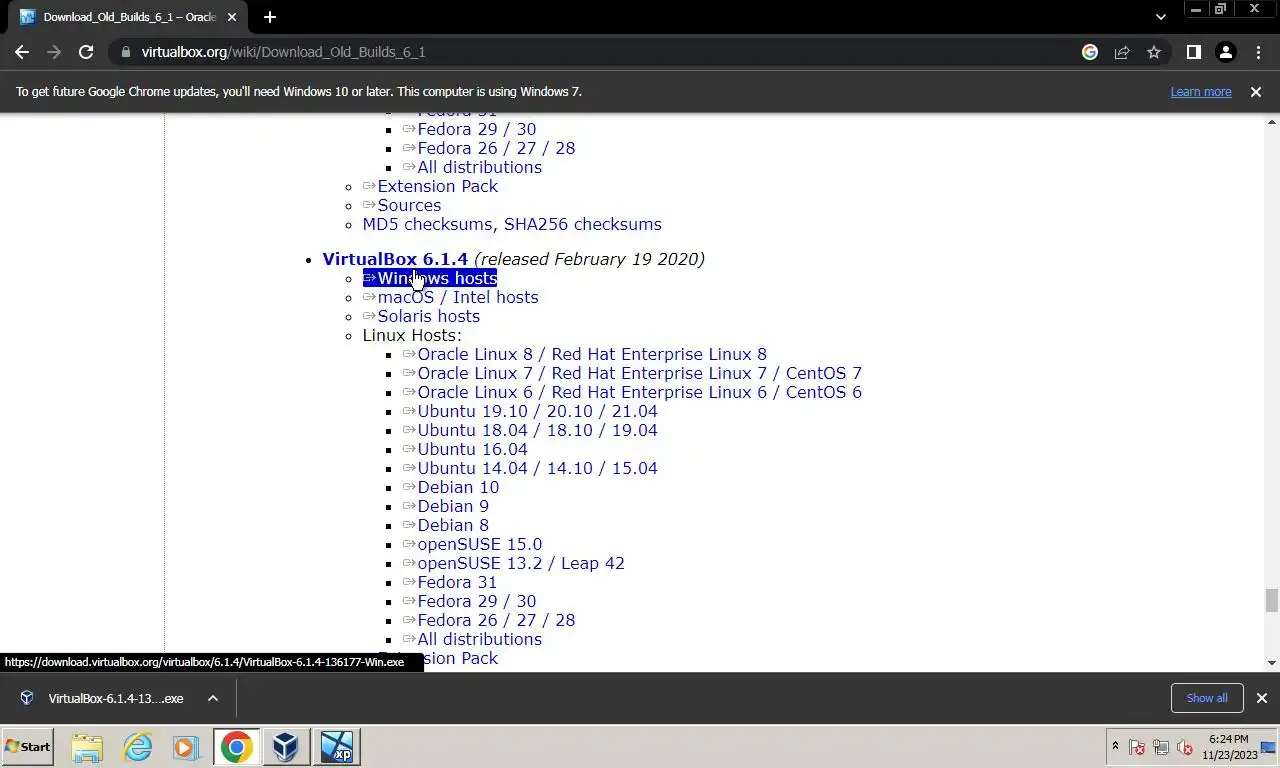Dismiss the Chrome update notification bar
This screenshot has height=768, width=1280.
click(1256, 91)
